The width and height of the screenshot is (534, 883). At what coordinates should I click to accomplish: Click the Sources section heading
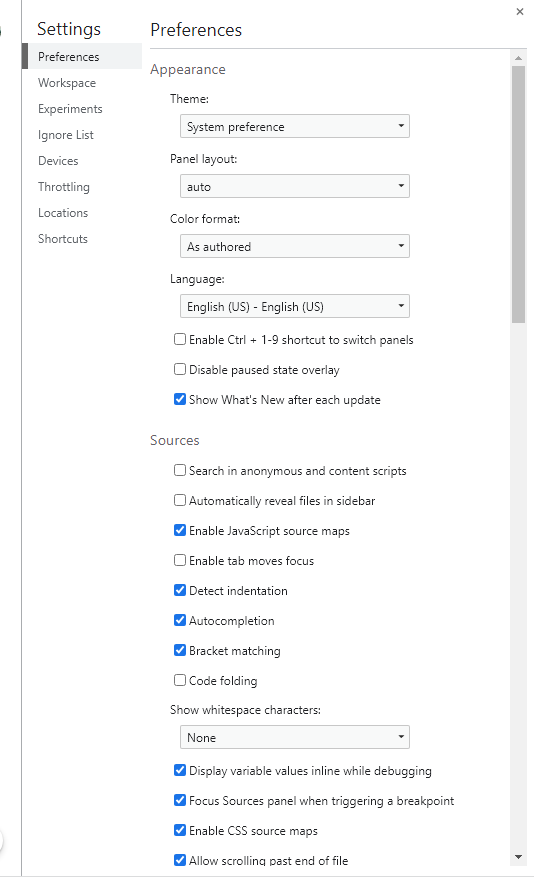click(x=175, y=440)
